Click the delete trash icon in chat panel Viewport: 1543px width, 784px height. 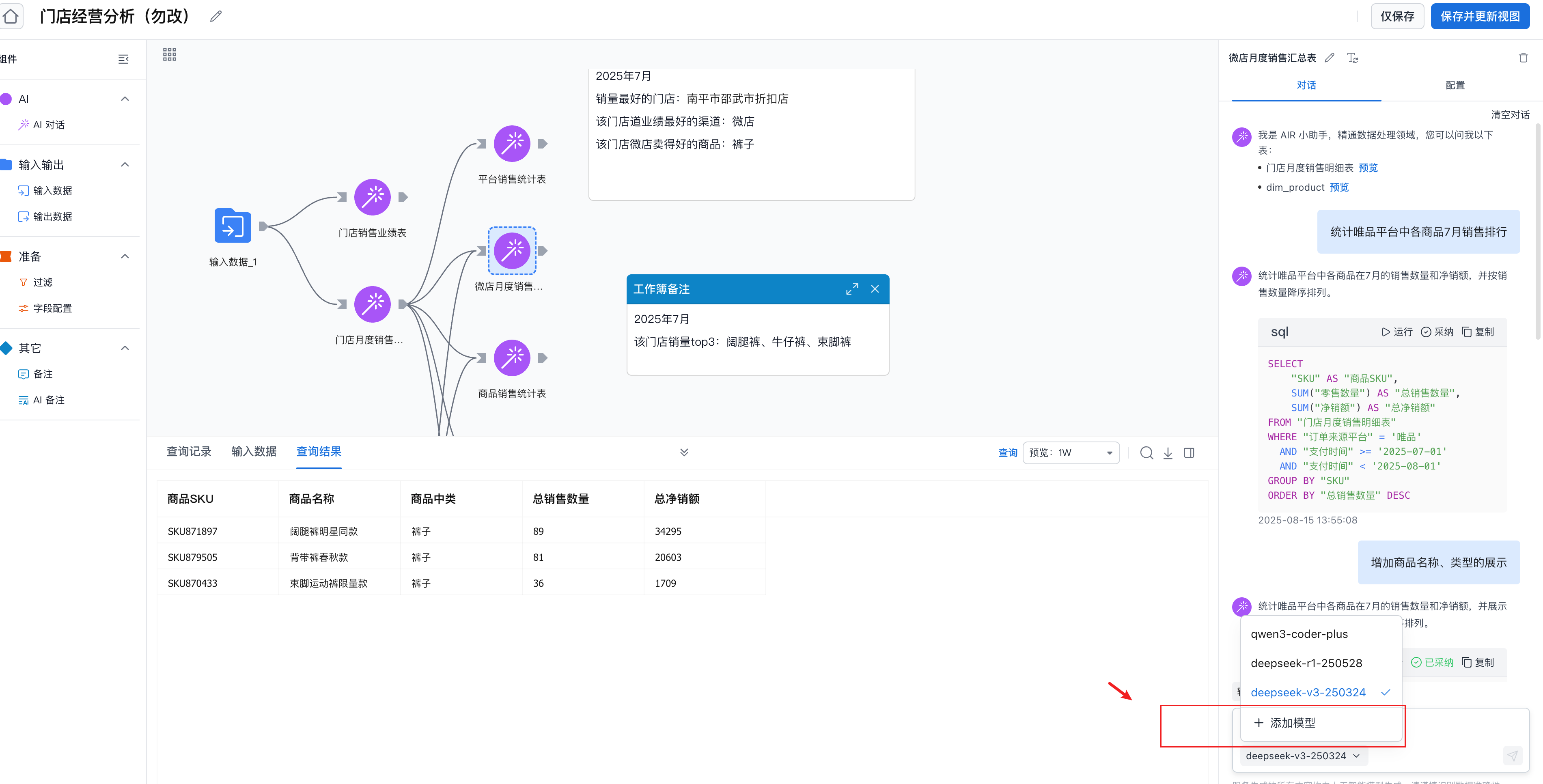click(x=1523, y=58)
